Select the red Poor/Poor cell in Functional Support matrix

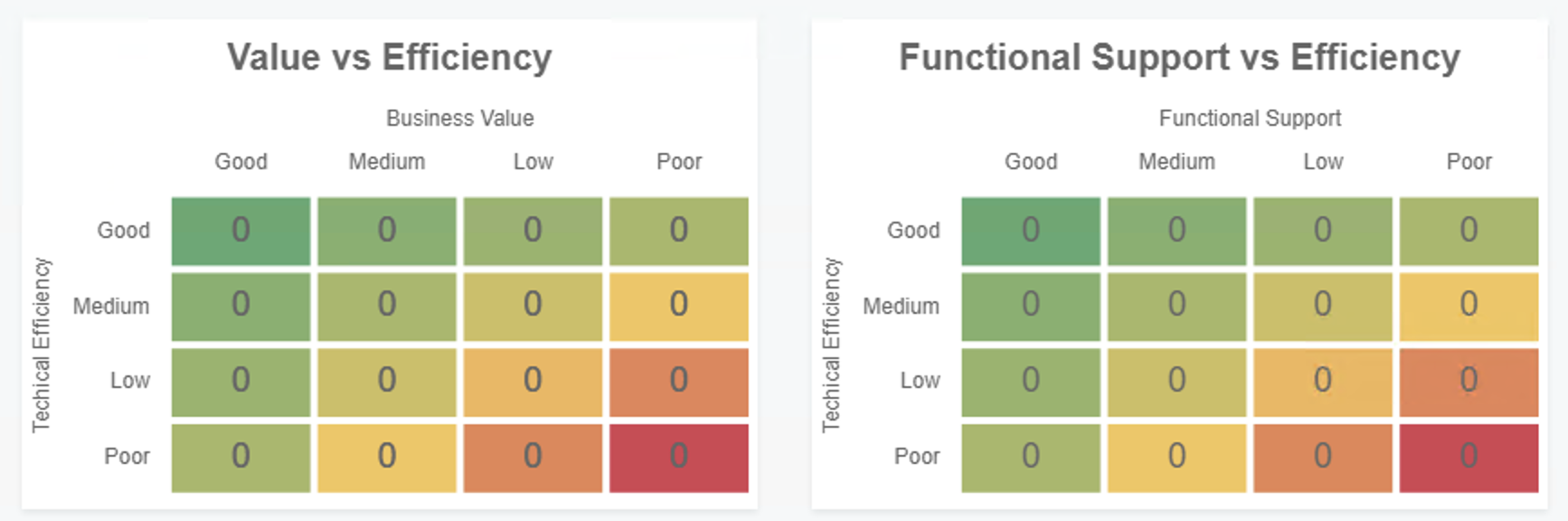tap(1469, 458)
